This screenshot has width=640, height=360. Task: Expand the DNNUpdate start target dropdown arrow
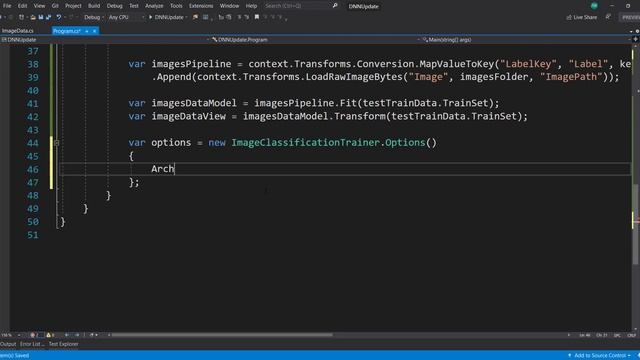[x=187, y=17]
